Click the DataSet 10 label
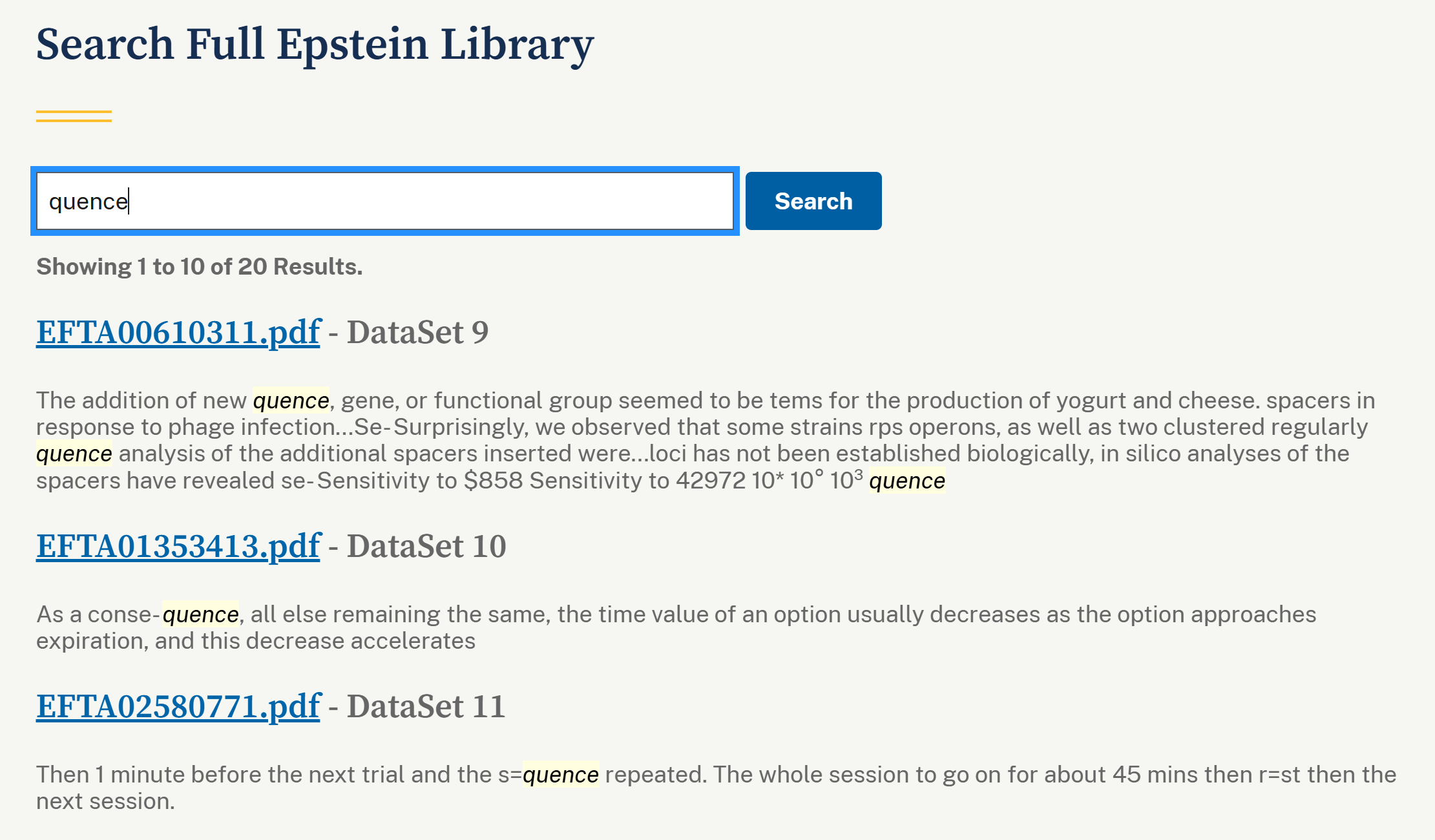Image resolution: width=1435 pixels, height=840 pixels. click(x=426, y=546)
